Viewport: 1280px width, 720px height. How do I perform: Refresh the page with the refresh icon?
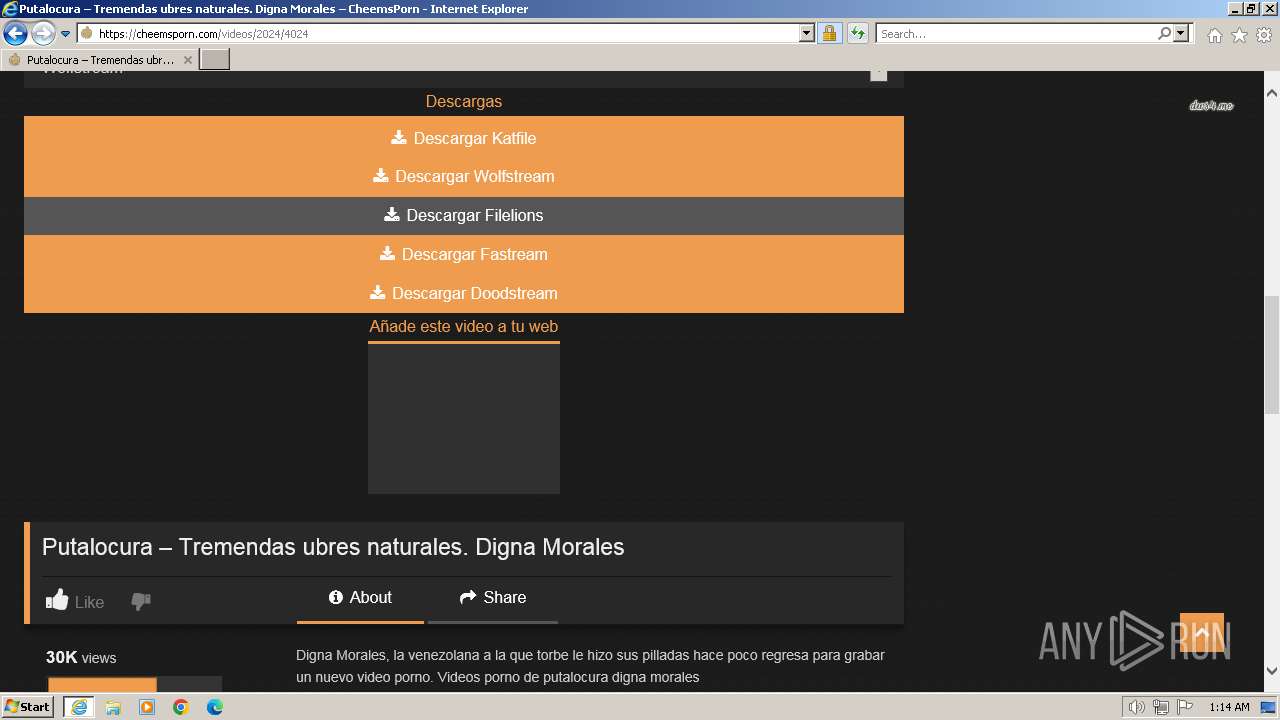857,33
